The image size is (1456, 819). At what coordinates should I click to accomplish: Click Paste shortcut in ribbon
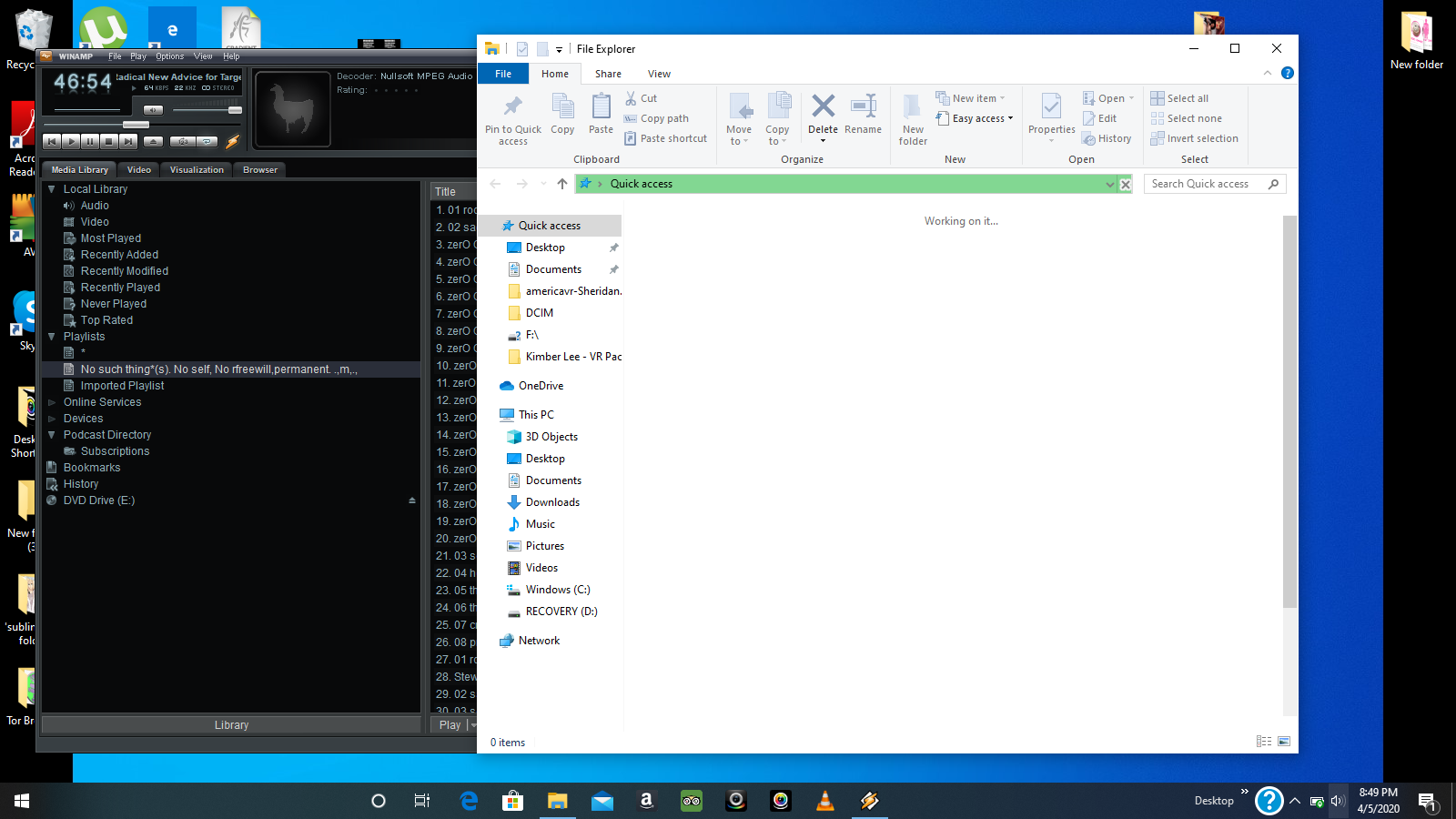(665, 138)
